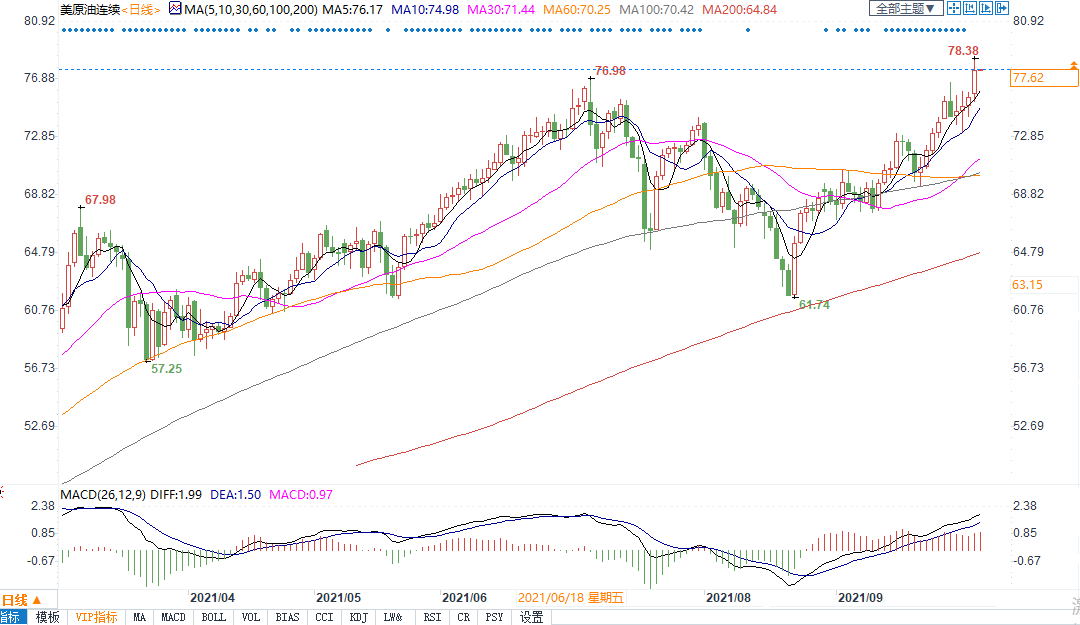Open the VIP指标 tab
Screen dimensions: 1080x625
pos(97,617)
